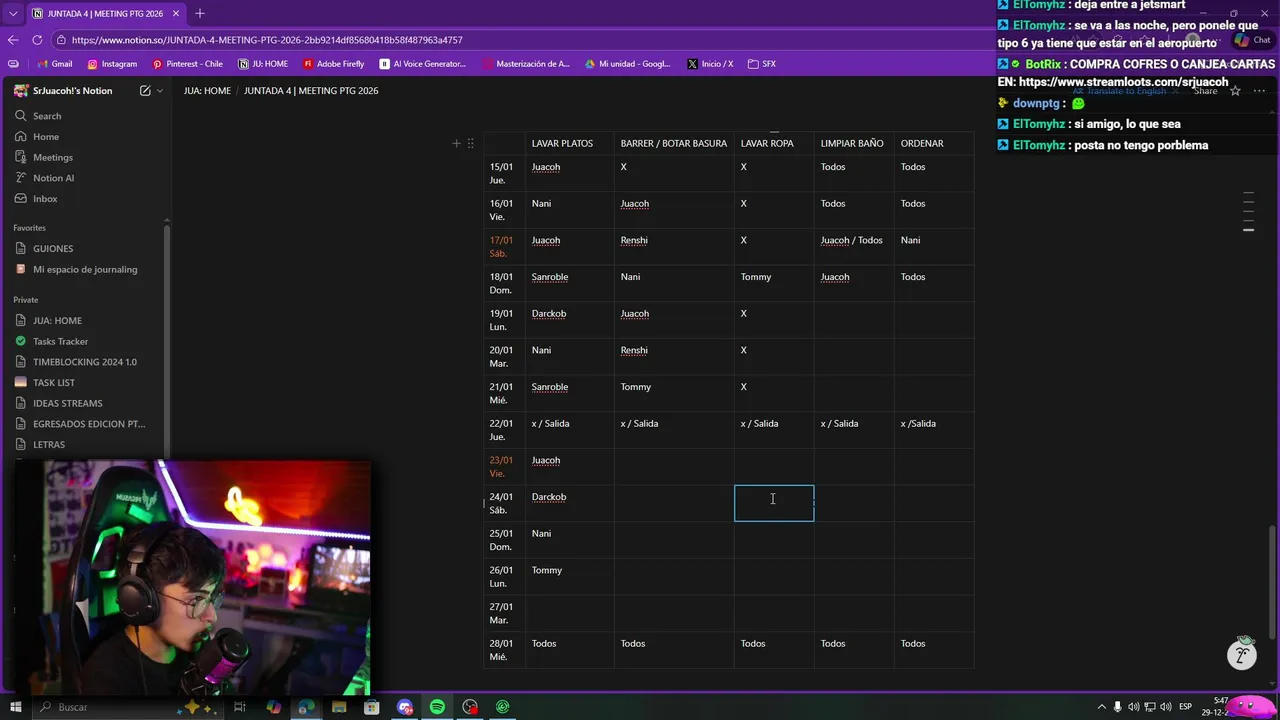Screen dimensions: 1280x720
Task: Click the six-dot drag handle beside table
Action: [x=470, y=144]
